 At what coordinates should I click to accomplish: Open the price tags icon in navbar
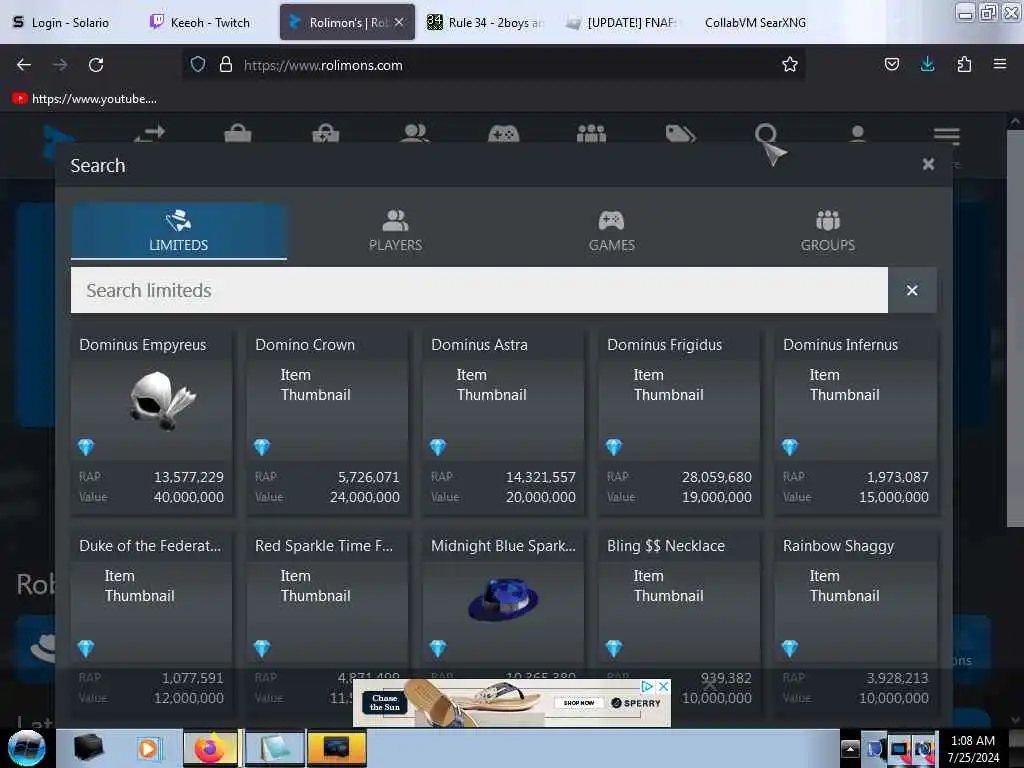click(680, 134)
